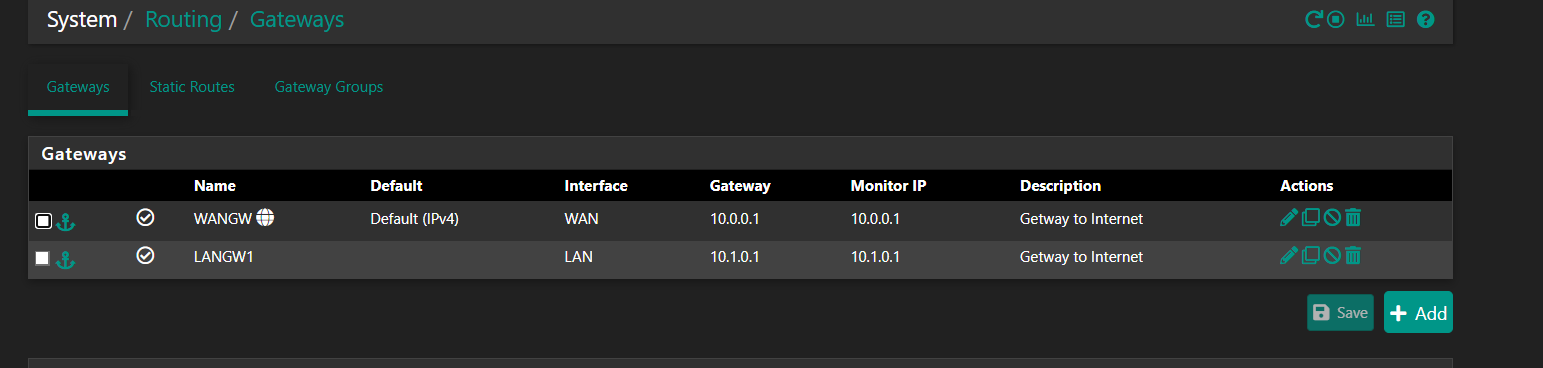Switch to the Static Routes tab
Image resolution: width=1543 pixels, height=368 pixels.
pos(192,87)
